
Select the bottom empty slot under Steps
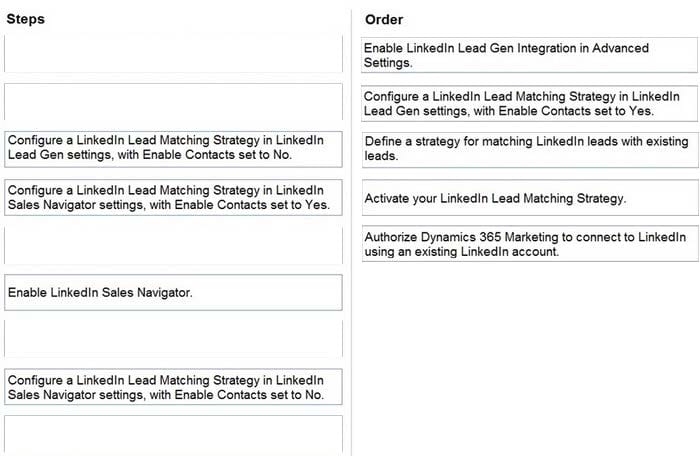click(173, 434)
